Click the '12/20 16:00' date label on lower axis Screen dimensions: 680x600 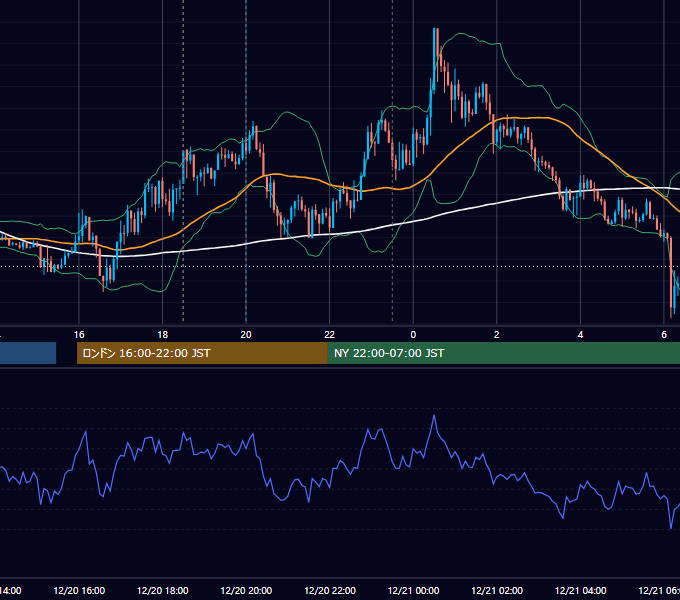(x=79, y=591)
